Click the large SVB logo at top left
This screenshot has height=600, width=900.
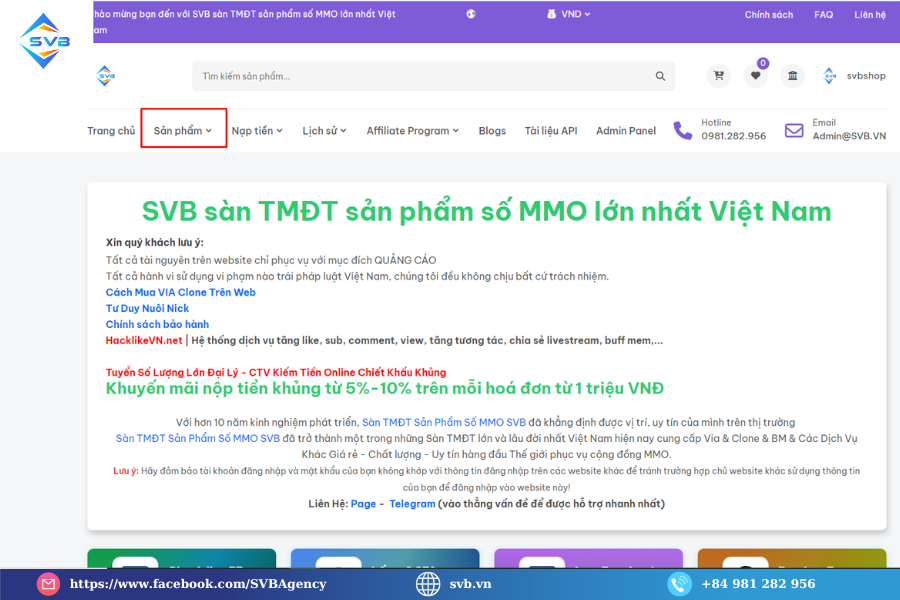[x=45, y=41]
